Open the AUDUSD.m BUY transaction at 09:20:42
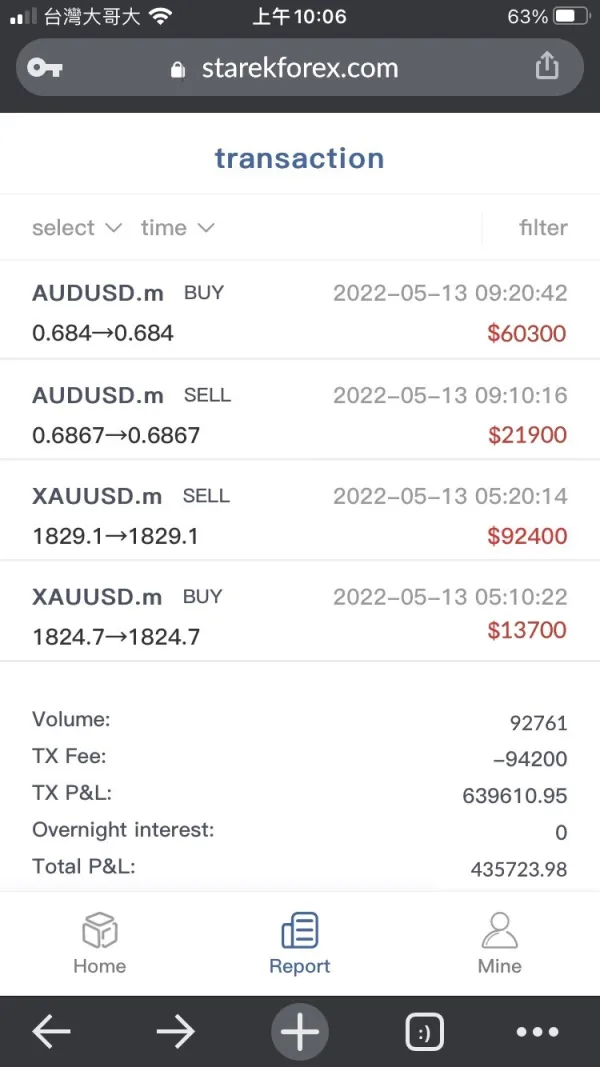Image resolution: width=600 pixels, height=1067 pixels. pos(300,312)
